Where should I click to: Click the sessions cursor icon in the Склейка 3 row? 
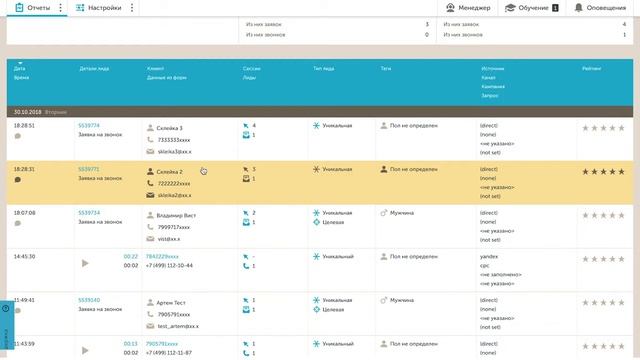pyautogui.click(x=246, y=126)
